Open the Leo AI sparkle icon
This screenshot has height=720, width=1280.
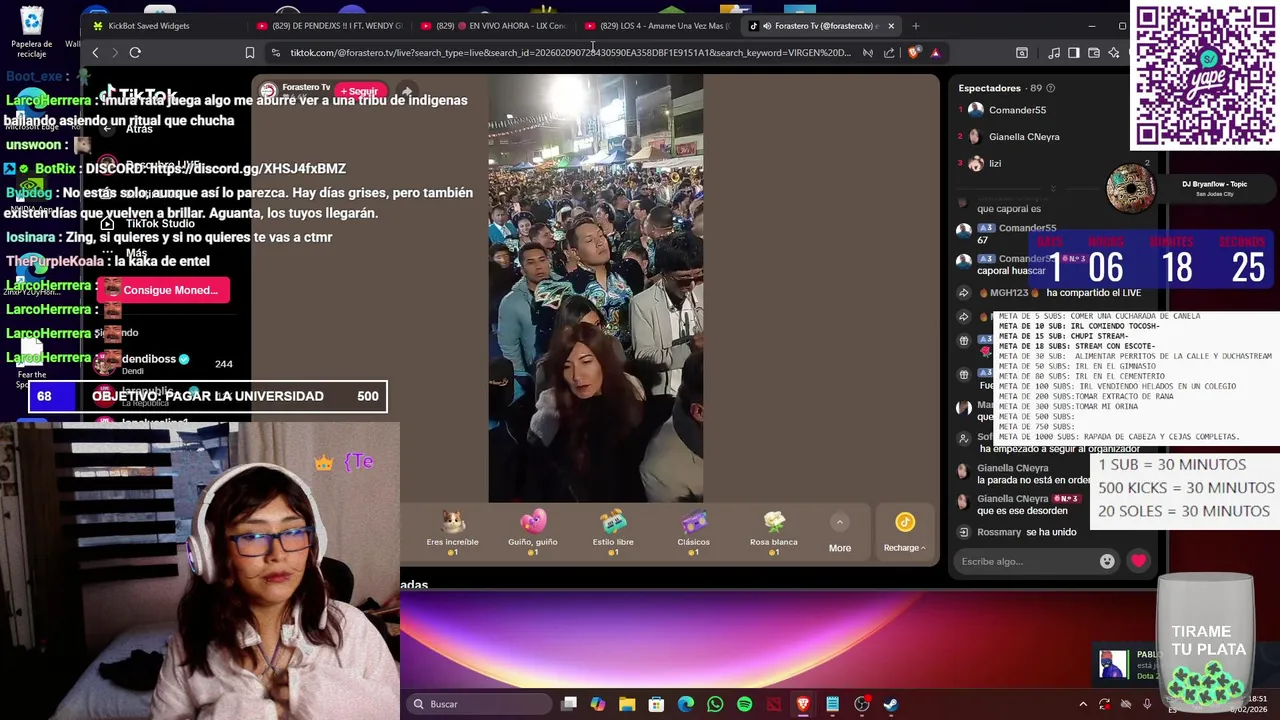[x=1113, y=53]
